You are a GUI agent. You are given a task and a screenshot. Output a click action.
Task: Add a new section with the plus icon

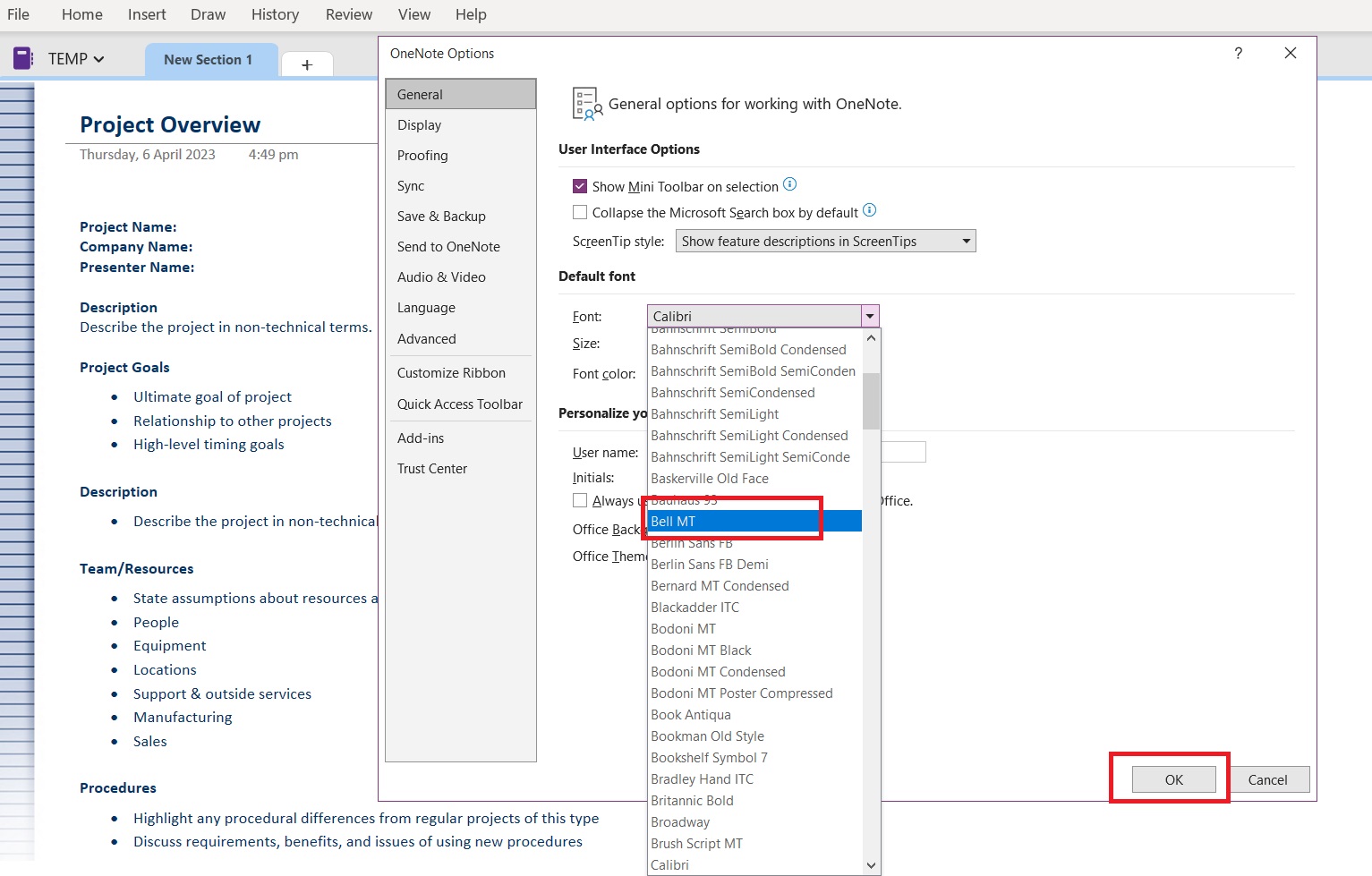[x=306, y=64]
